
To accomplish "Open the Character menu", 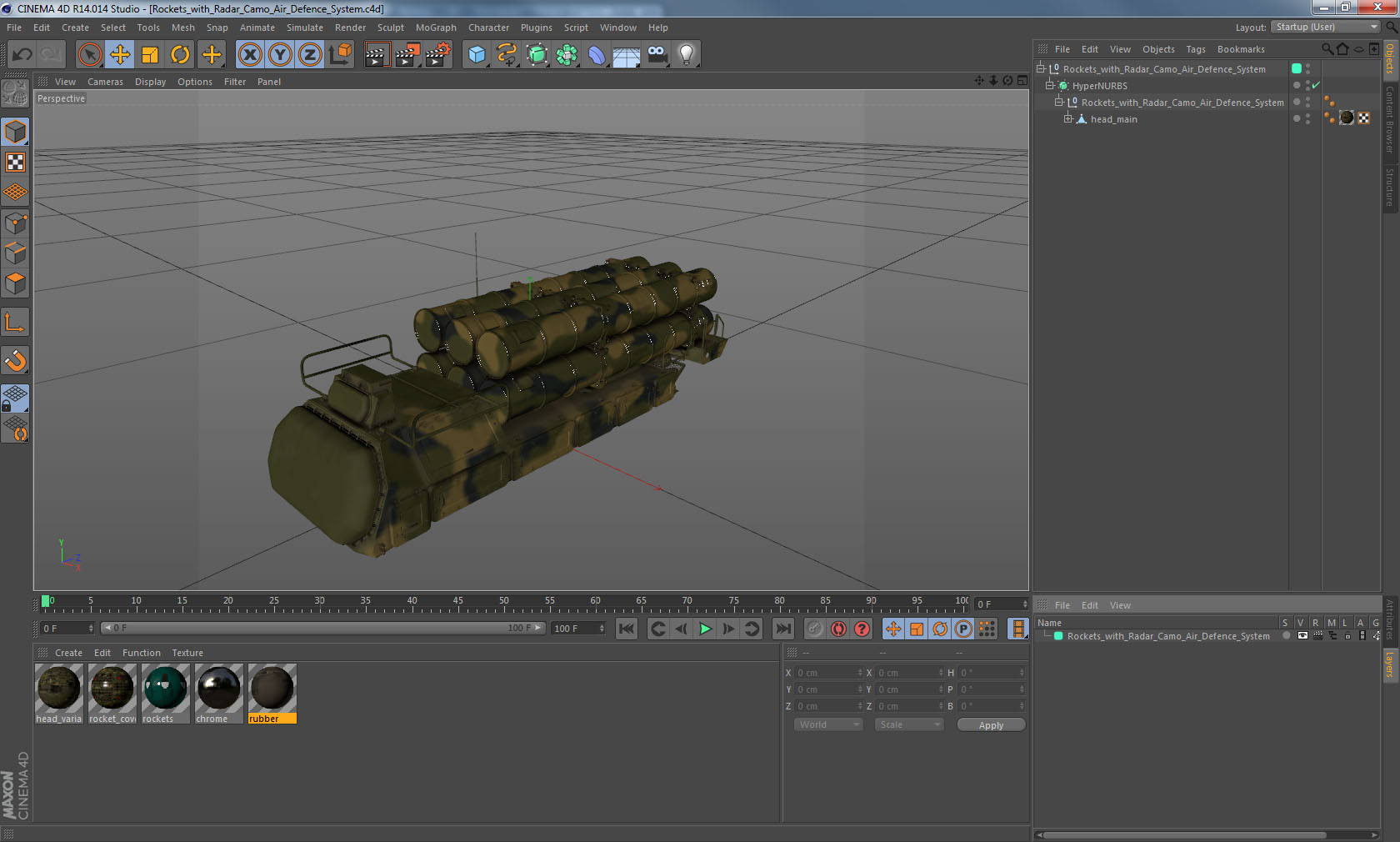I will [488, 28].
